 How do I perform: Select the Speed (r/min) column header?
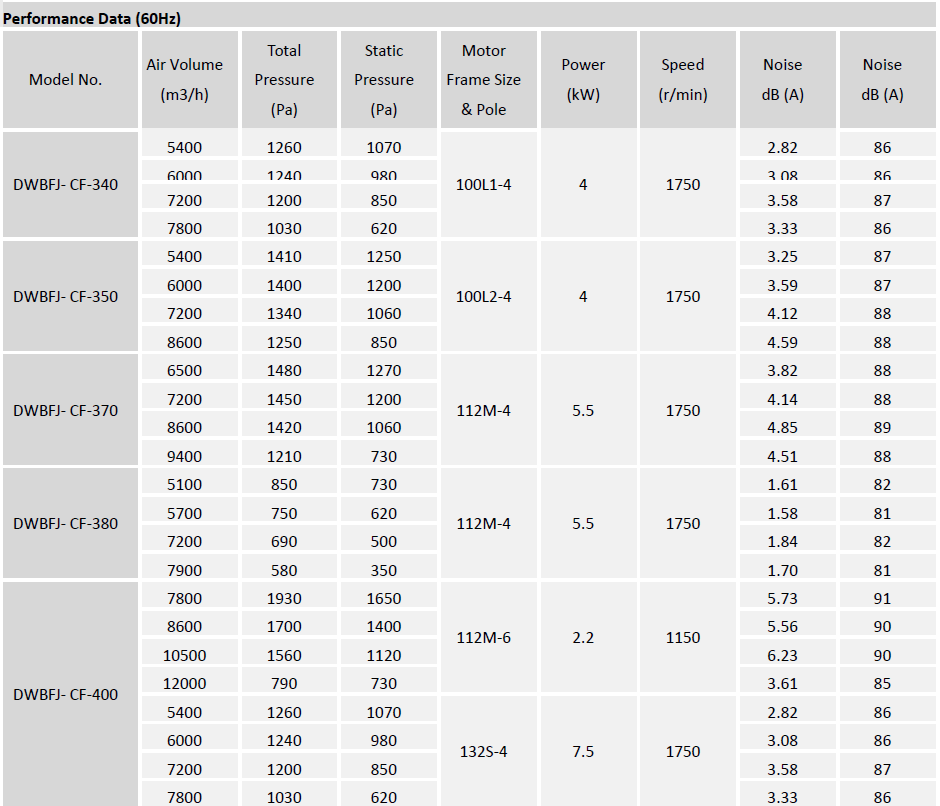683,80
